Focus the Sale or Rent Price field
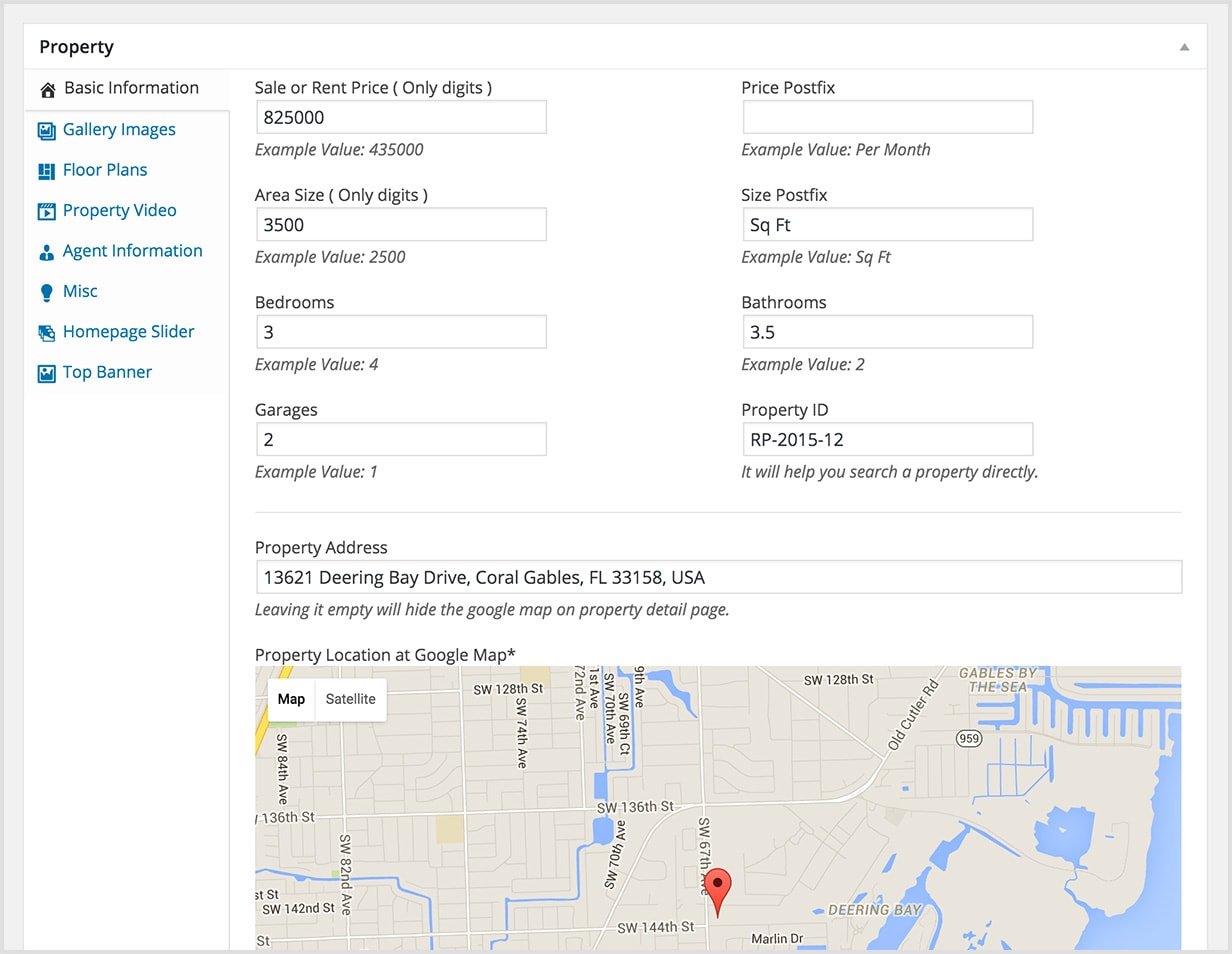 click(401, 117)
